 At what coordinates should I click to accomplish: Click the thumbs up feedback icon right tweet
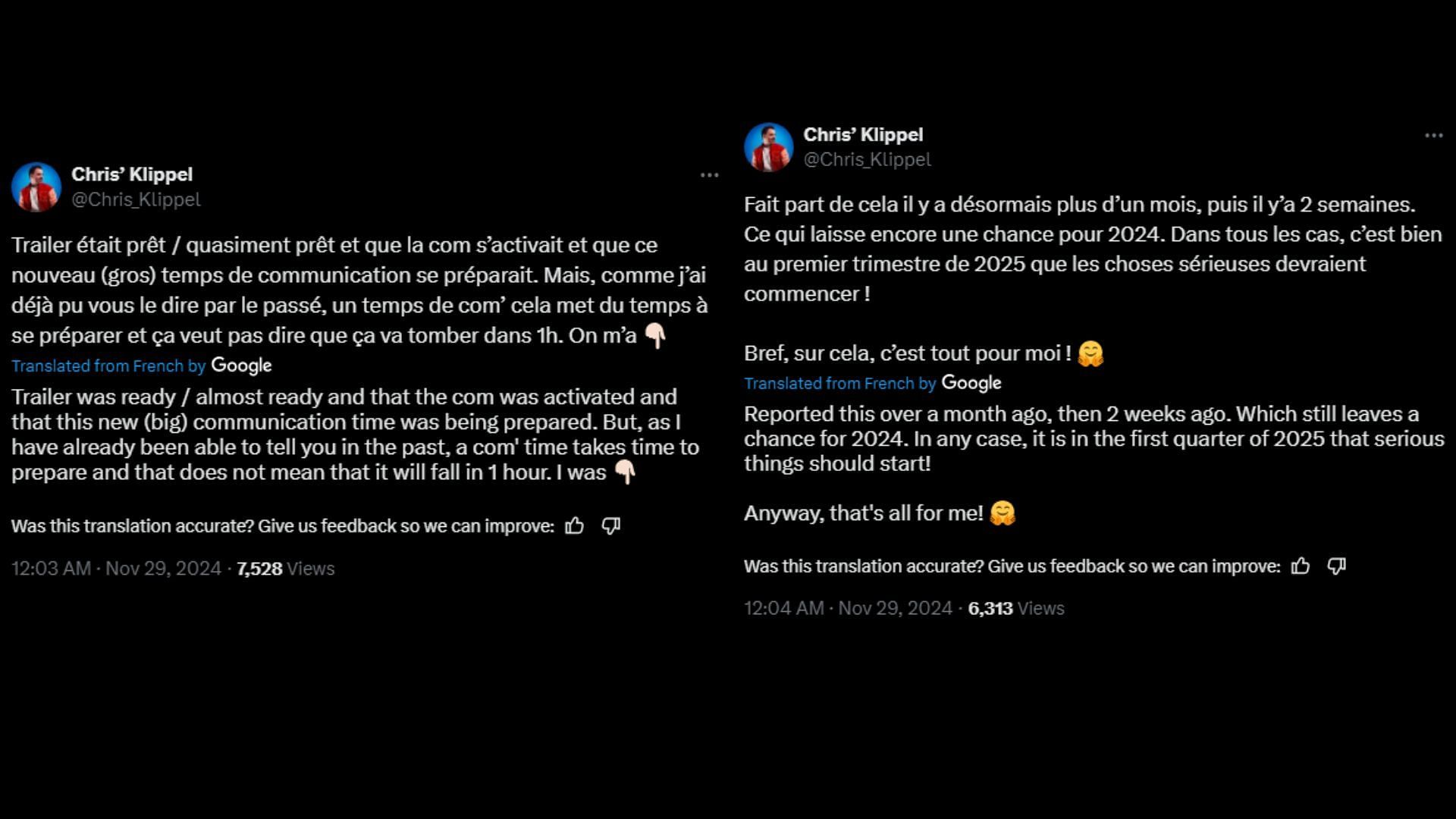coord(1300,565)
